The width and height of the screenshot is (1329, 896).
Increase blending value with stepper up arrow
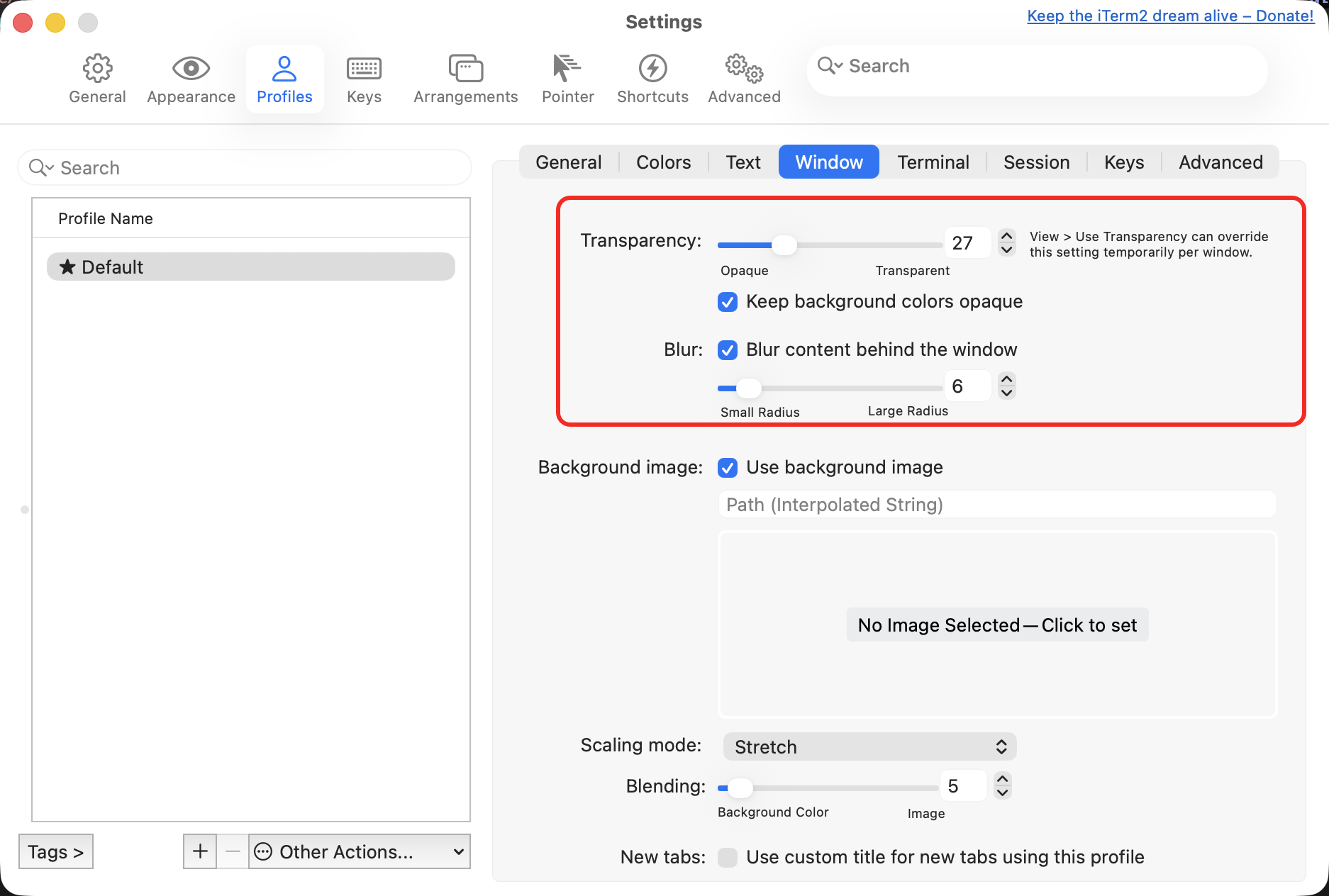1002,778
